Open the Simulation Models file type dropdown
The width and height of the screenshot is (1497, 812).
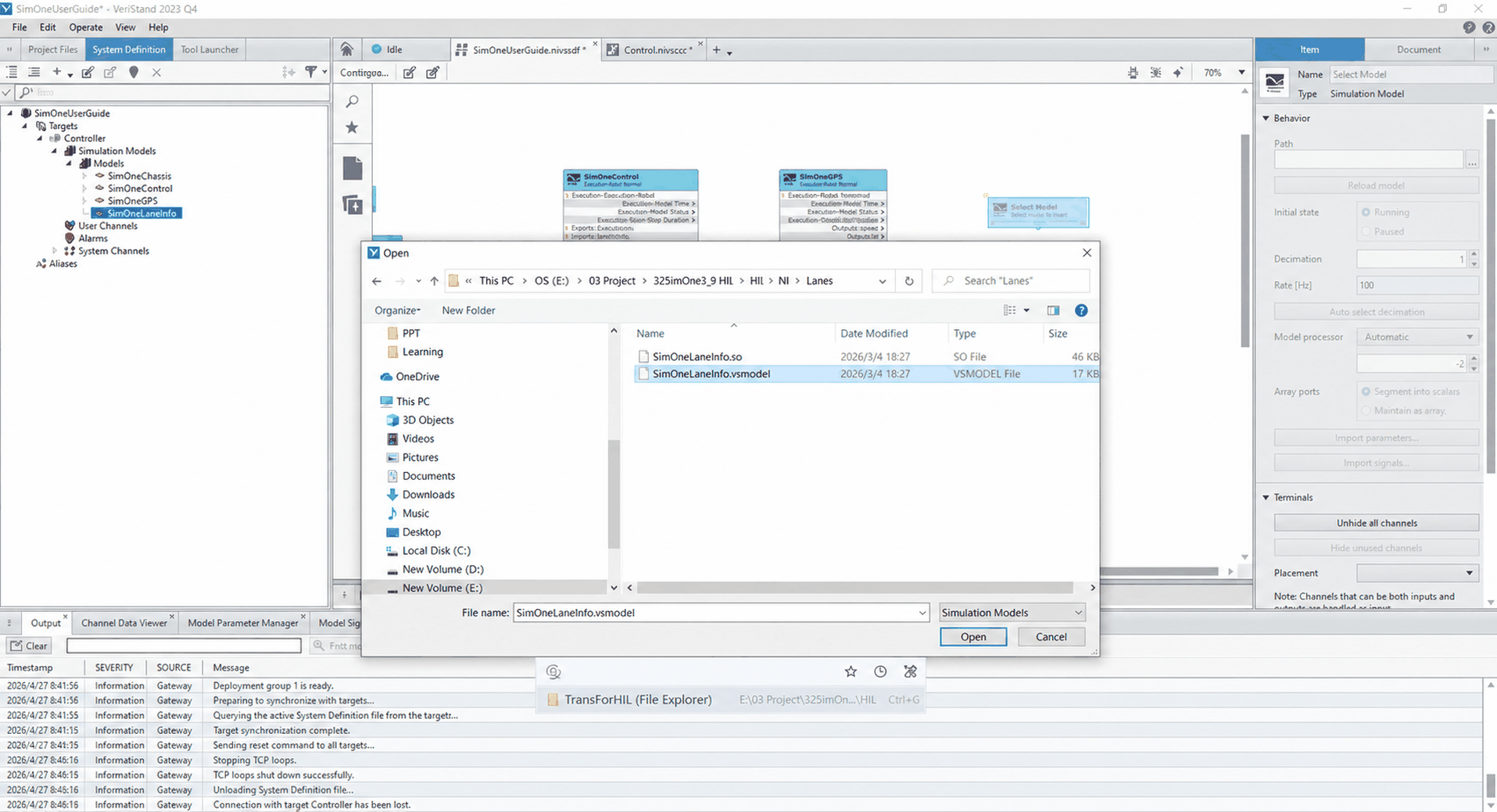[x=1012, y=613]
